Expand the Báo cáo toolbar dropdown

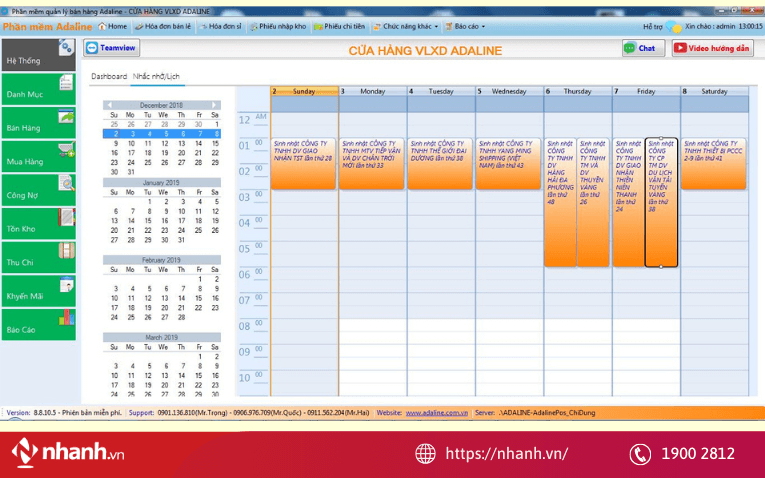tap(465, 26)
